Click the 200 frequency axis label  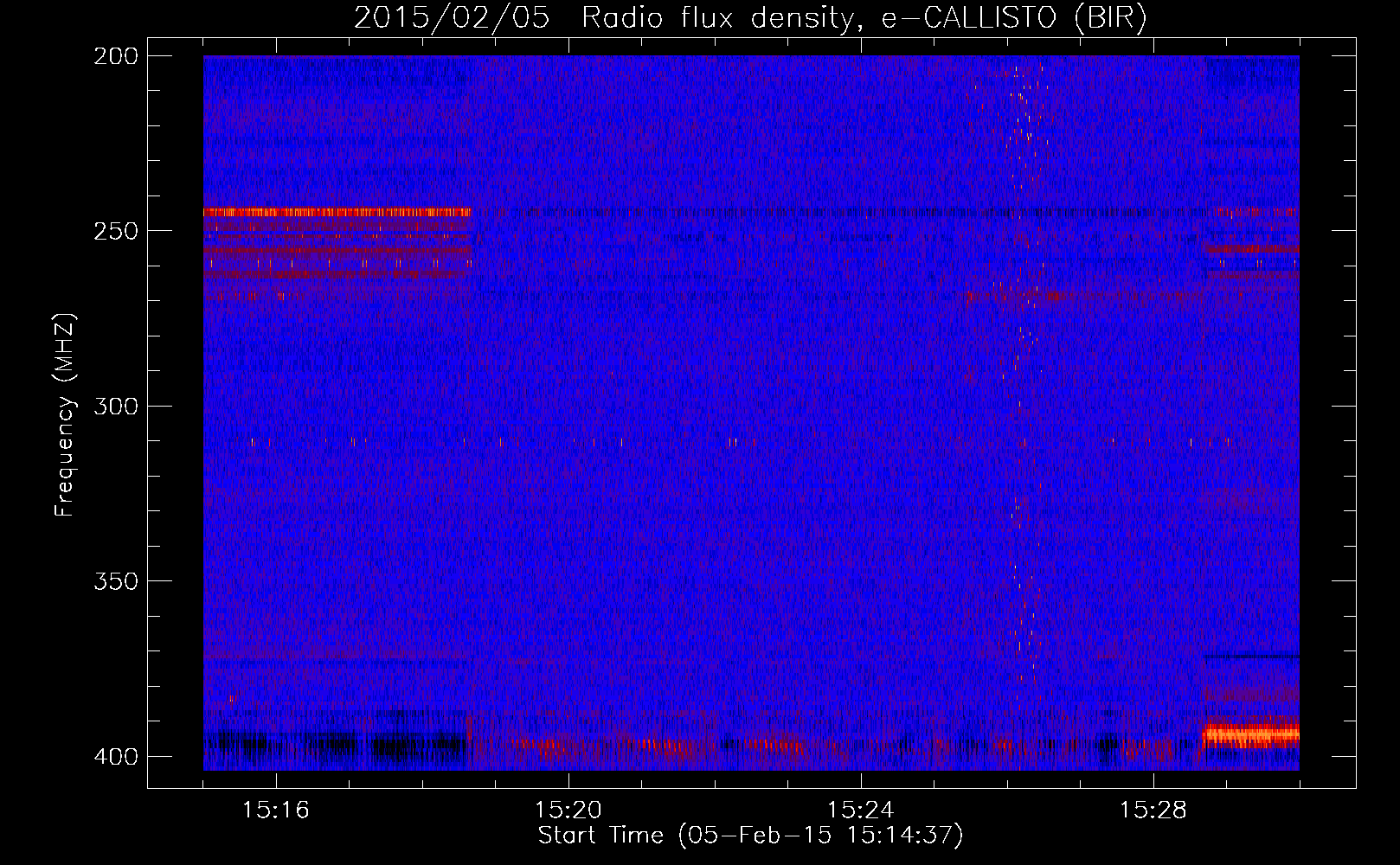tap(116, 56)
